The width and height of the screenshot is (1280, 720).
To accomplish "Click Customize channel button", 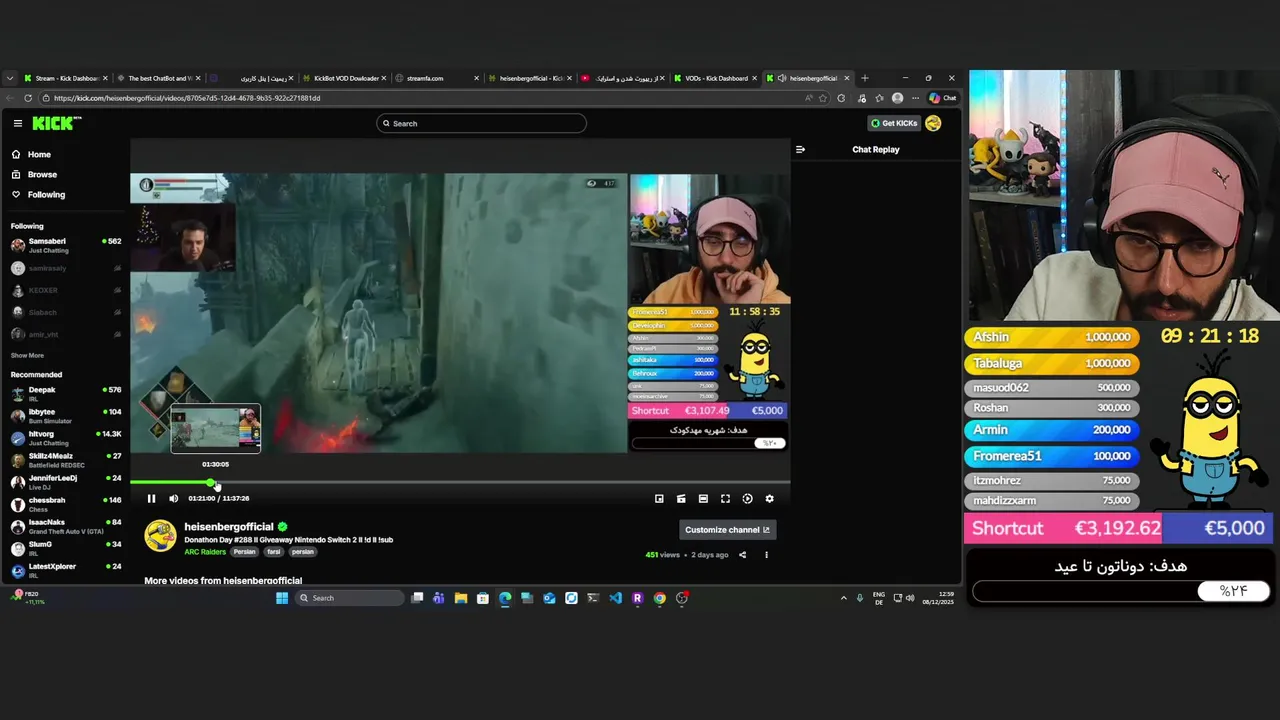I will (x=727, y=530).
